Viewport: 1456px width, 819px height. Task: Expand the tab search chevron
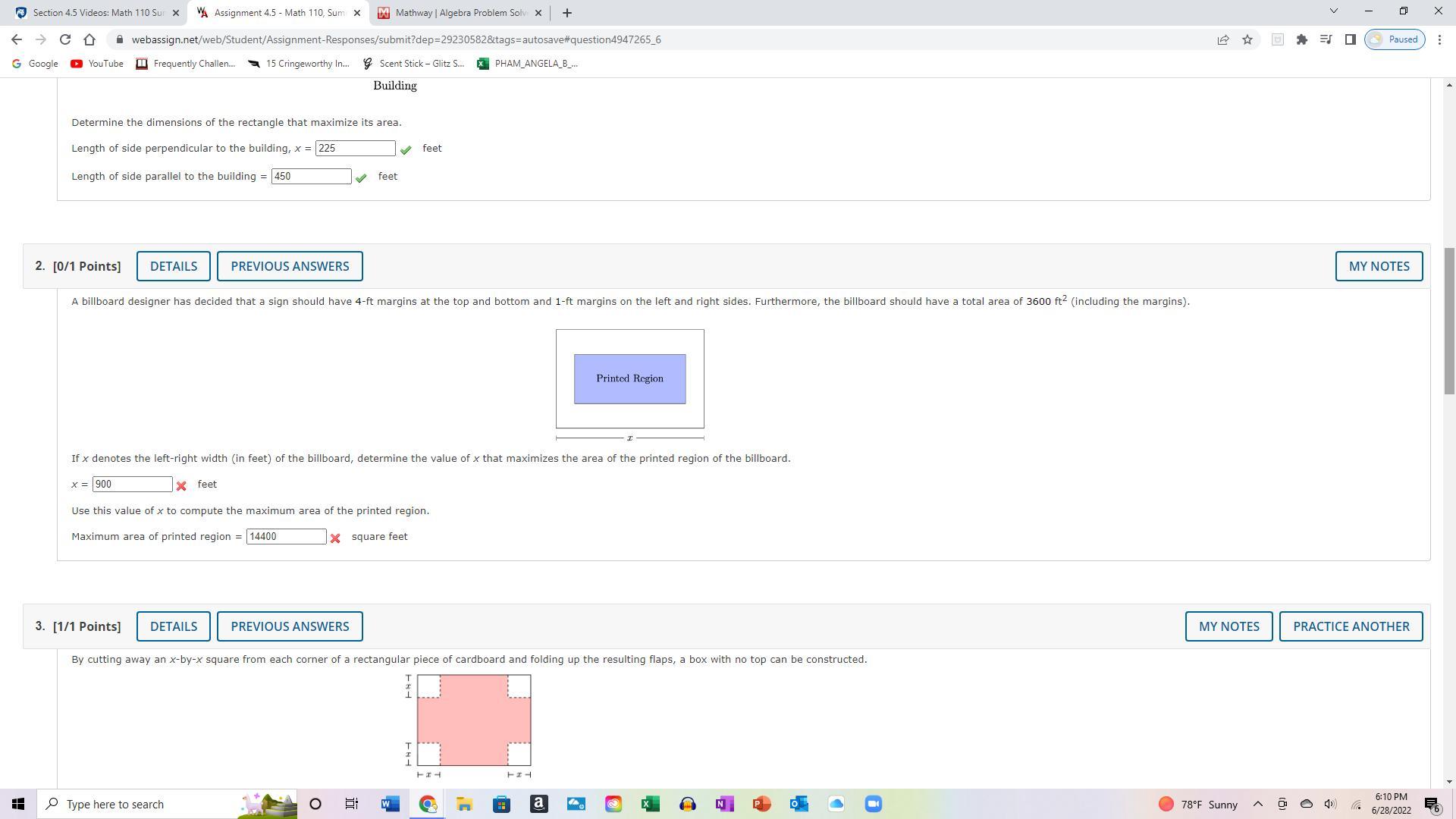pyautogui.click(x=1334, y=11)
